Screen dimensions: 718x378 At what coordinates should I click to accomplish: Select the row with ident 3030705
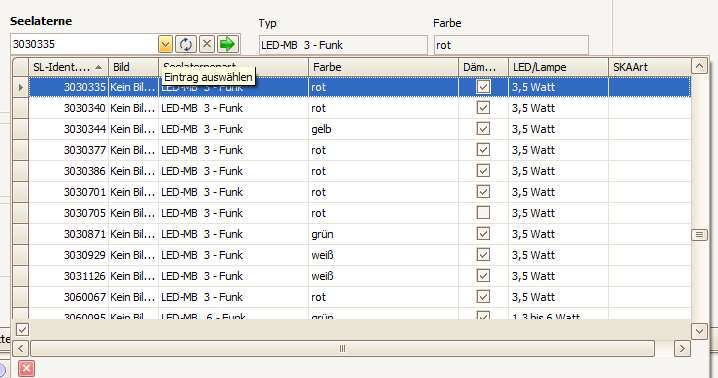(x=360, y=214)
